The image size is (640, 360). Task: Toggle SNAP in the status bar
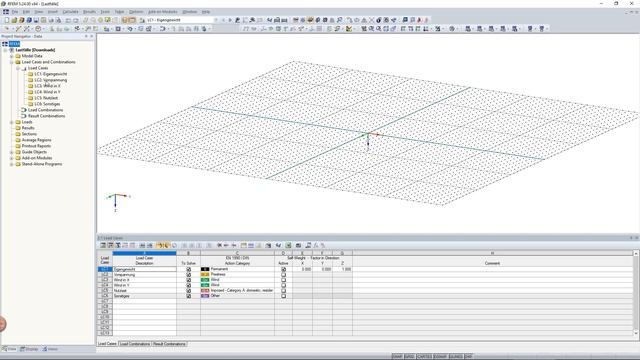click(x=398, y=356)
